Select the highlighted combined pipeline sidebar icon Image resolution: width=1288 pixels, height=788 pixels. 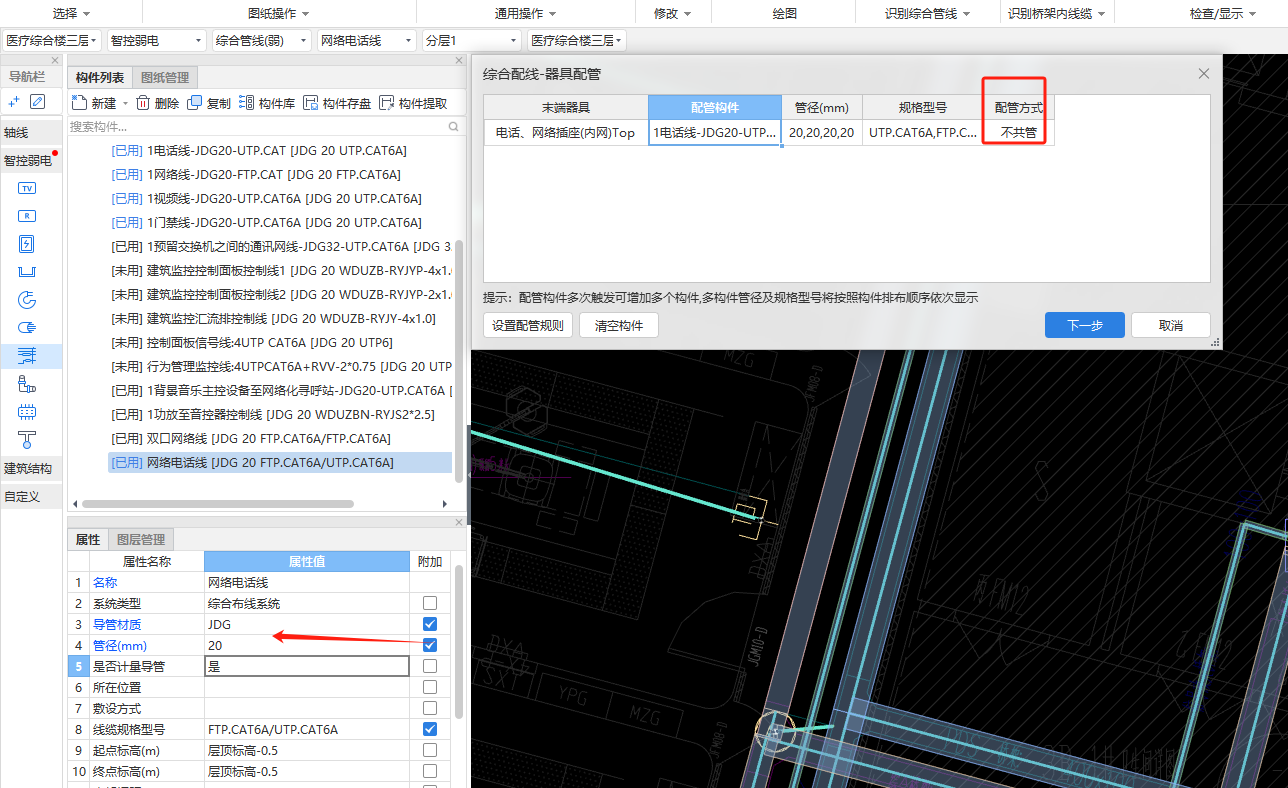27,355
